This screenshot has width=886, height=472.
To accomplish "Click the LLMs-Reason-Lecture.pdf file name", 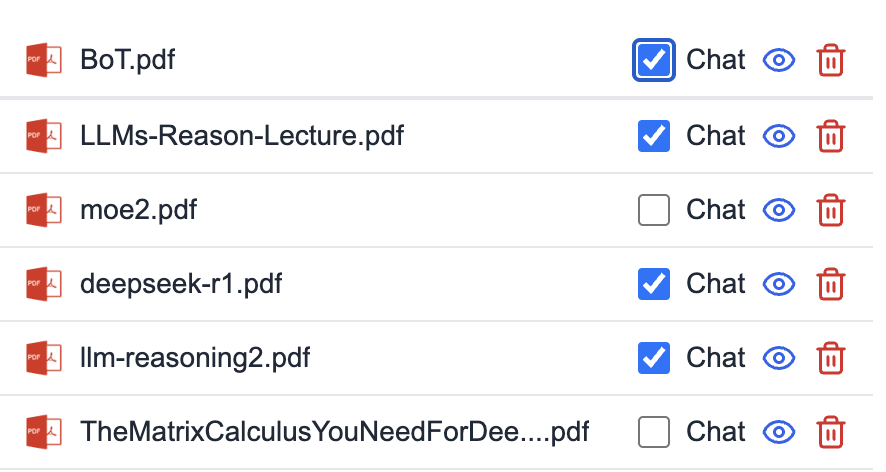I will point(242,136).
